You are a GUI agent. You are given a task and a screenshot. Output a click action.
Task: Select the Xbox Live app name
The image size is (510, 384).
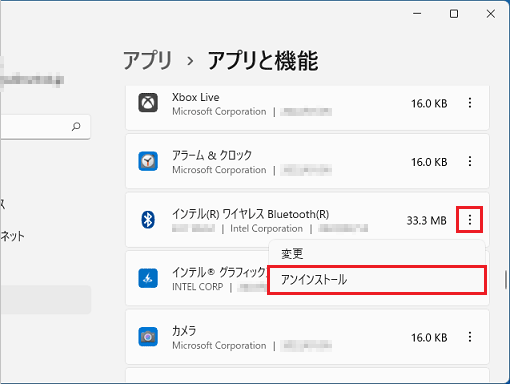point(196,97)
